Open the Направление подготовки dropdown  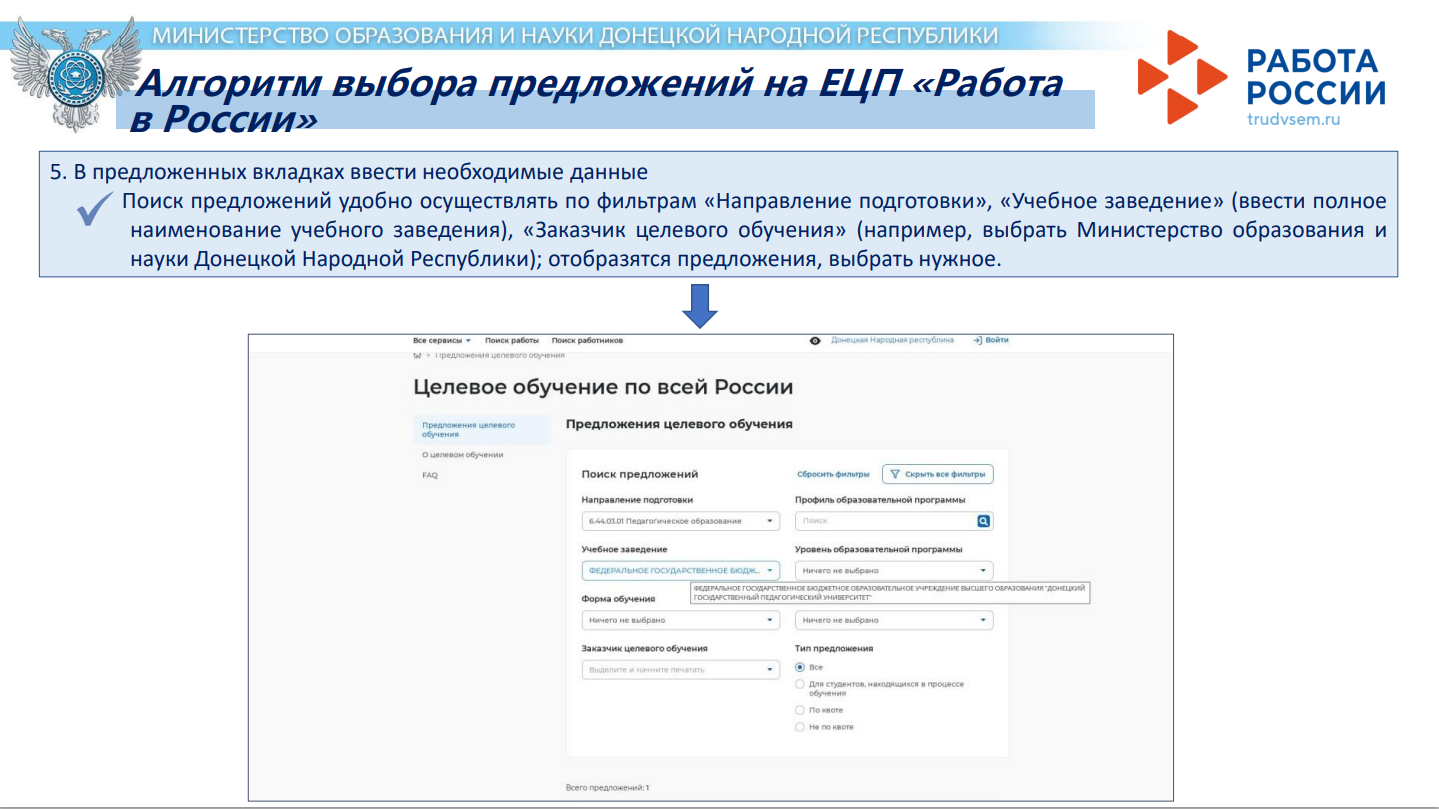[680, 521]
